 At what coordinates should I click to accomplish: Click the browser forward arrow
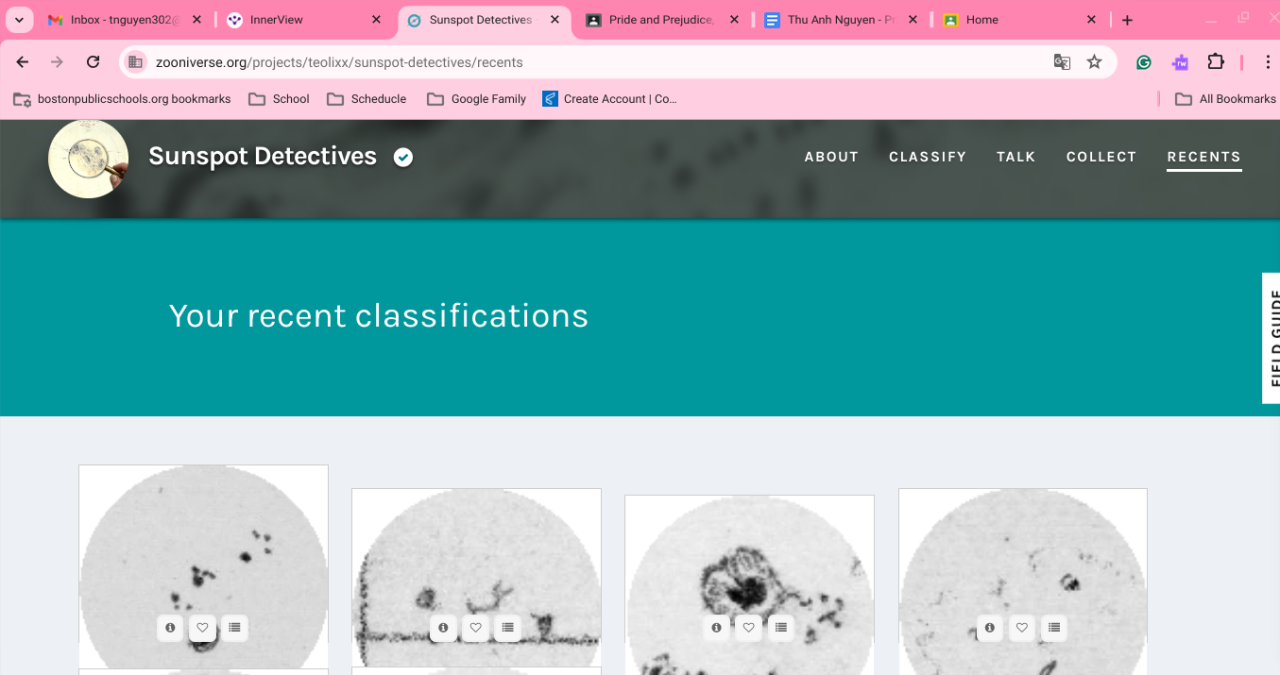[57, 62]
